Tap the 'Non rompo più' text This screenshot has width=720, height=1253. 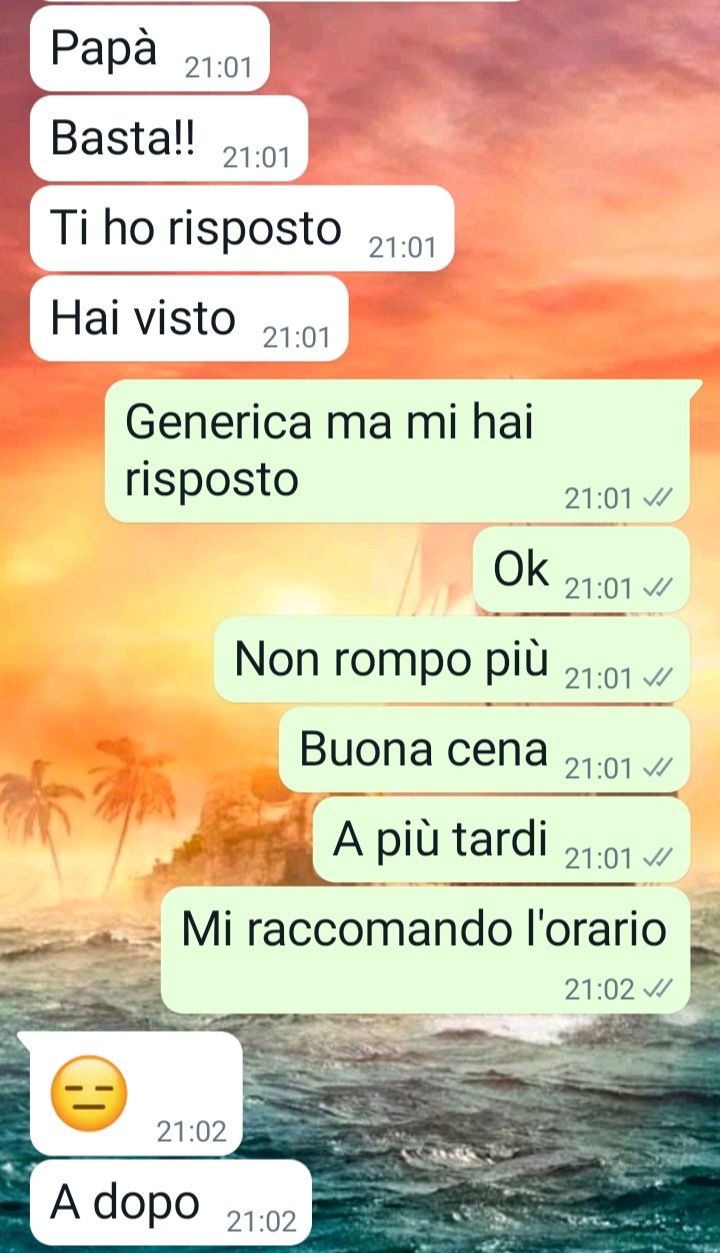pos(392,660)
